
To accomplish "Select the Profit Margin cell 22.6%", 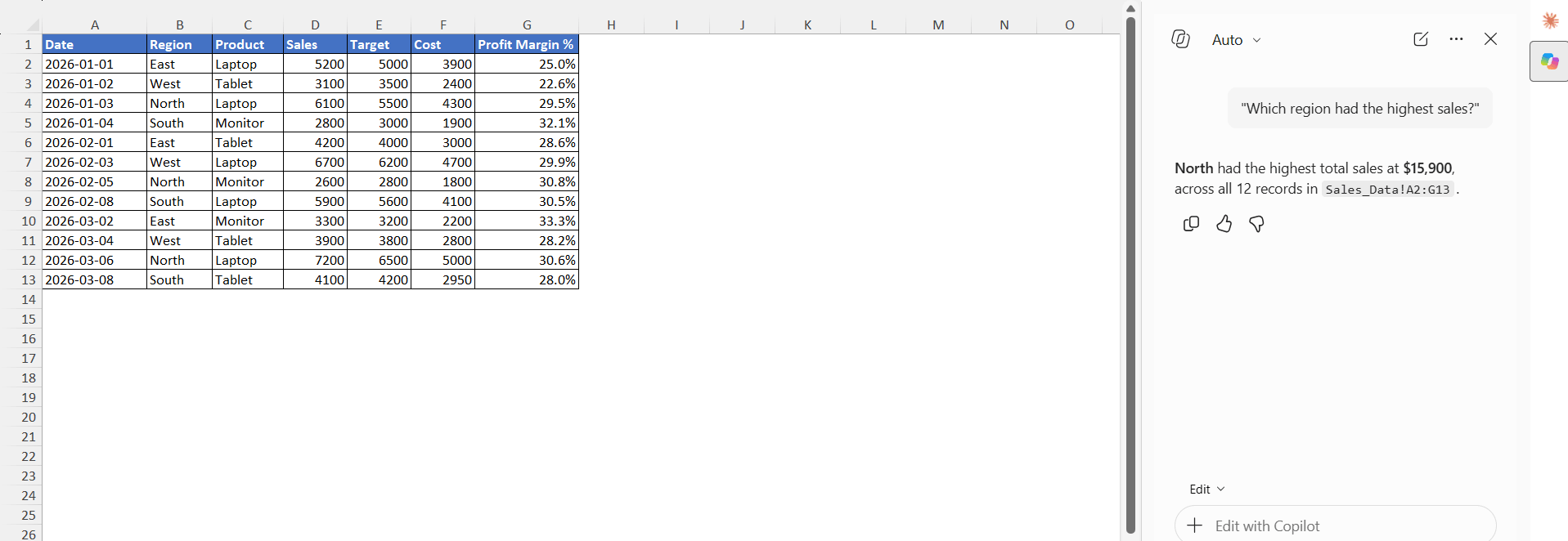I will point(527,83).
